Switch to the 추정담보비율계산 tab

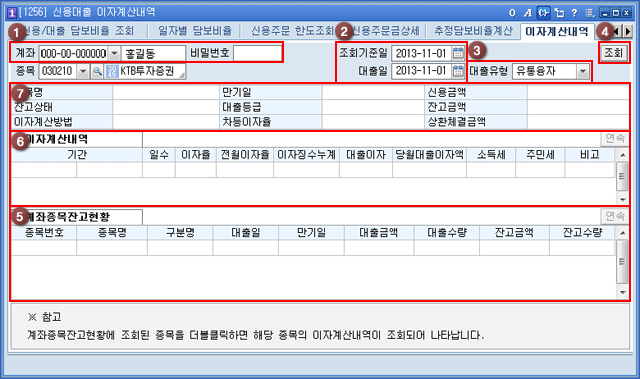[473, 31]
